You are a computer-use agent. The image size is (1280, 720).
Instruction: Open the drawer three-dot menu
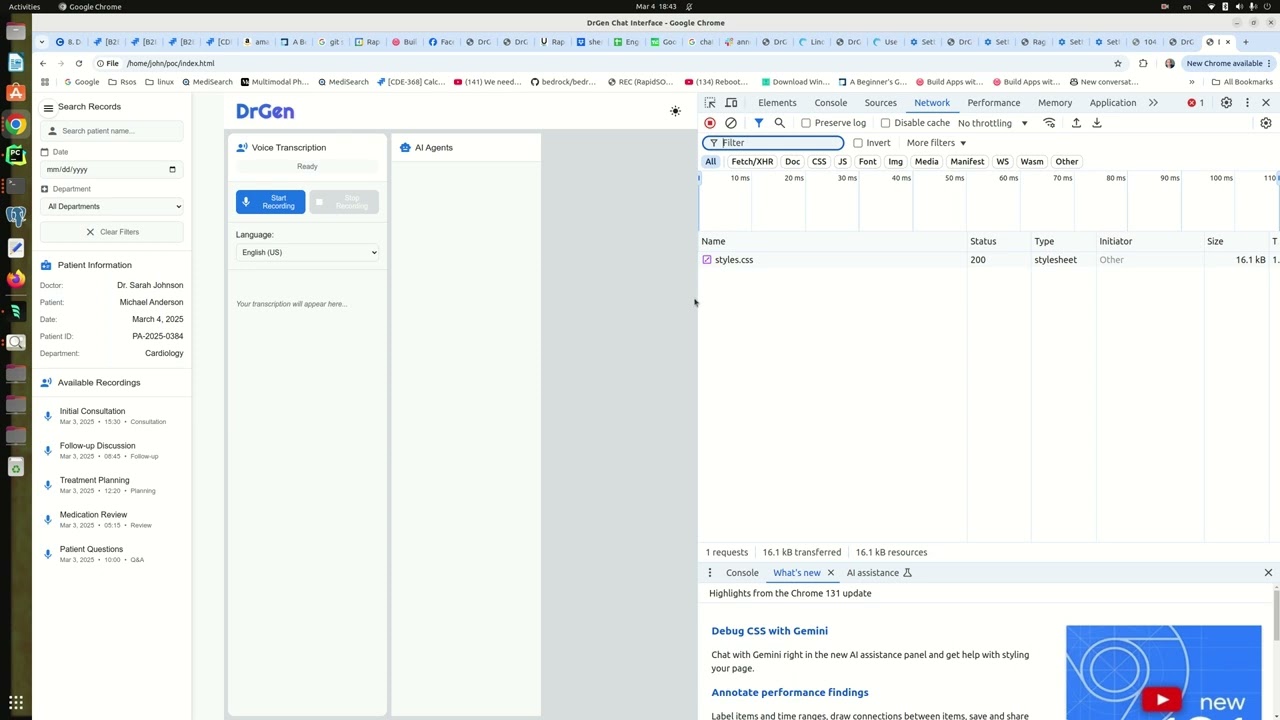(710, 573)
